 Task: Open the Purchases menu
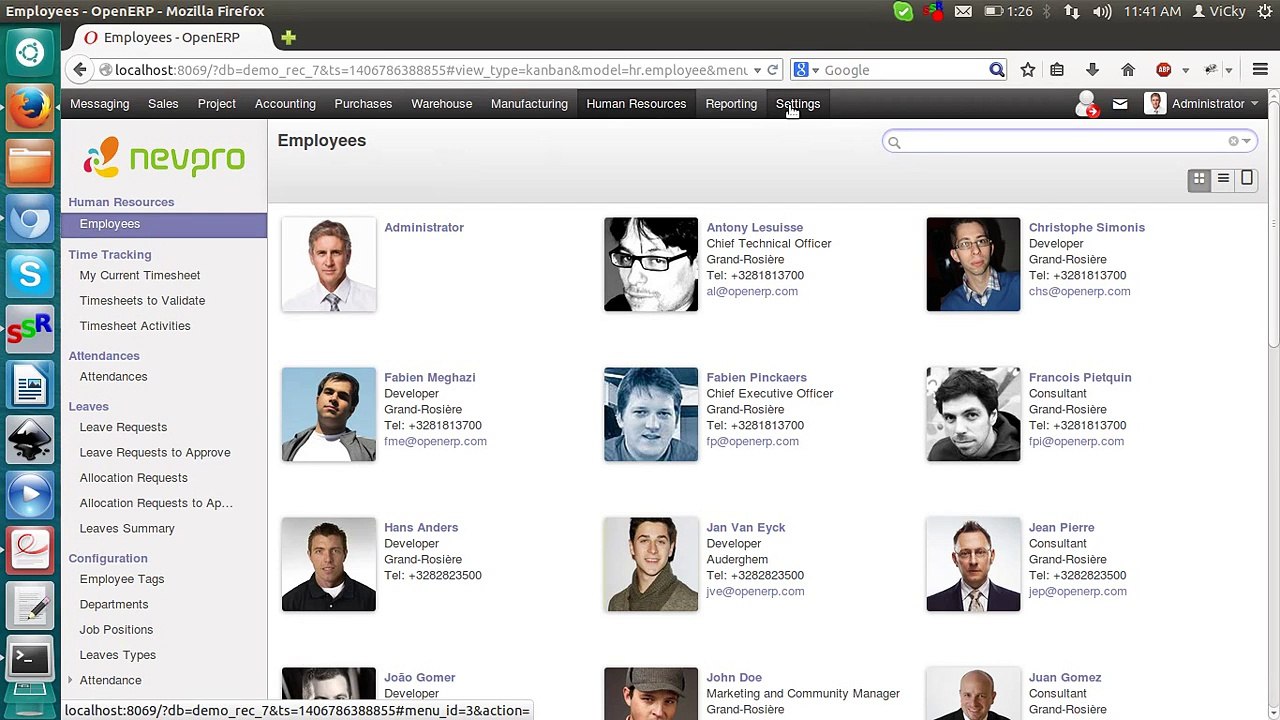(363, 104)
